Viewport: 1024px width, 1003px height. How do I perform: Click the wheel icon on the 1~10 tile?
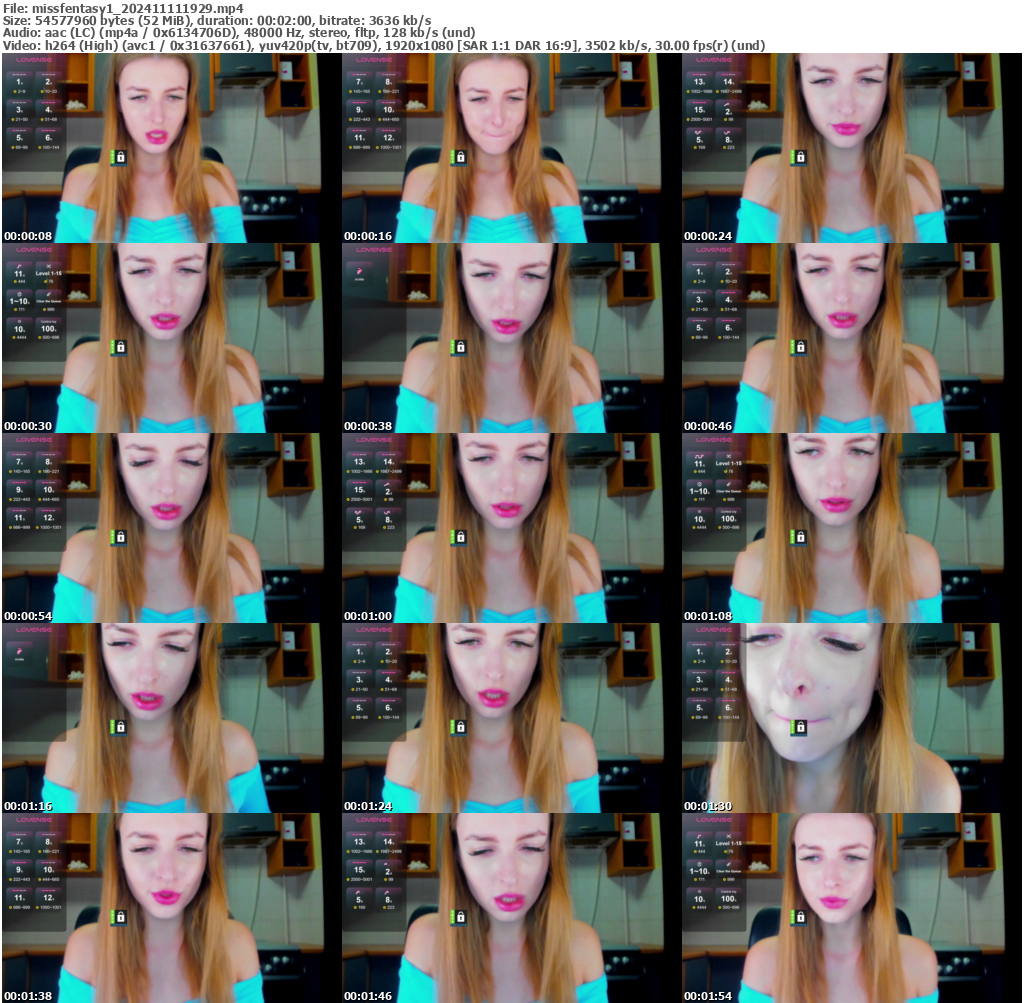19,294
